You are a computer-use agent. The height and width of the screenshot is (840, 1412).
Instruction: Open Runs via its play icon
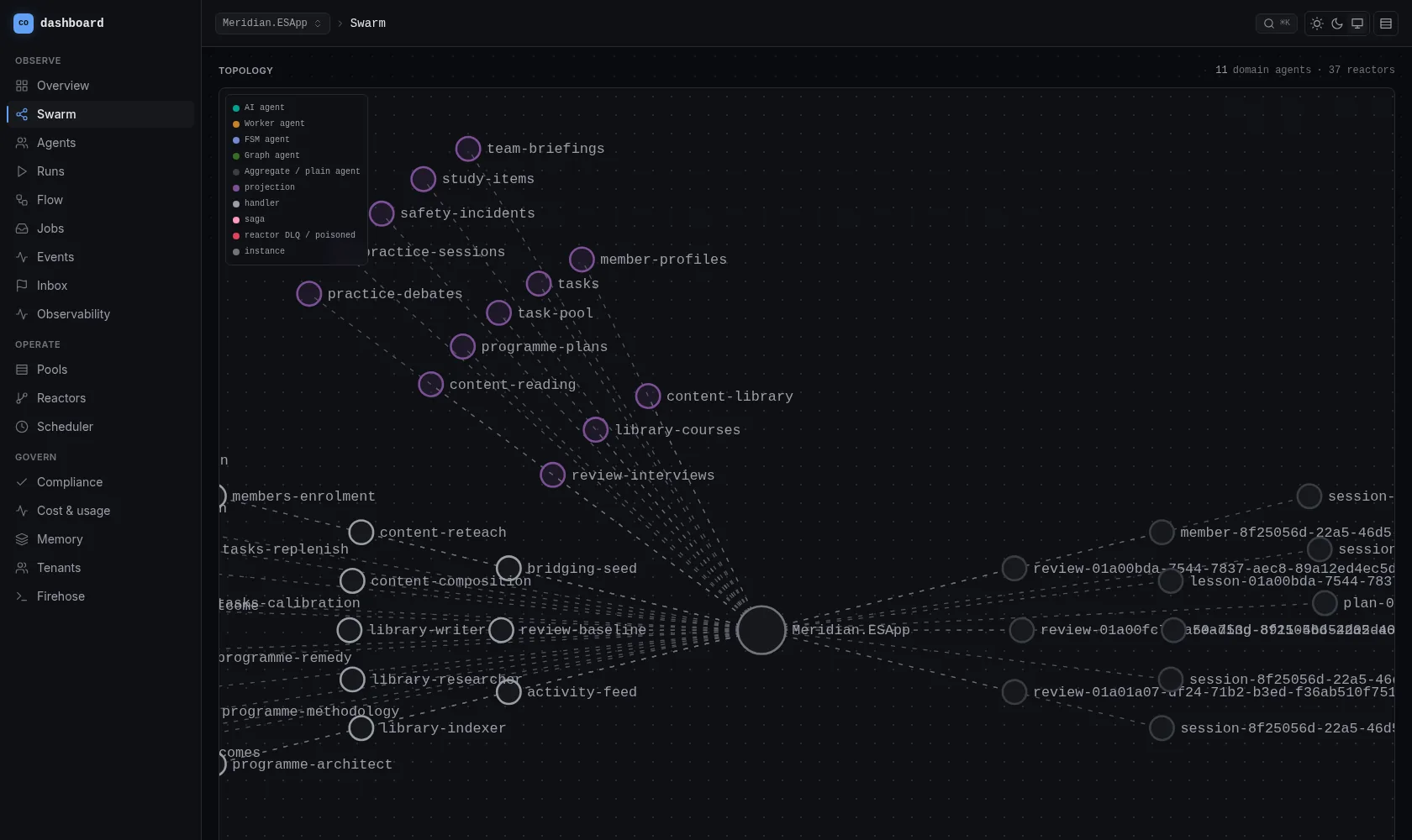click(22, 171)
